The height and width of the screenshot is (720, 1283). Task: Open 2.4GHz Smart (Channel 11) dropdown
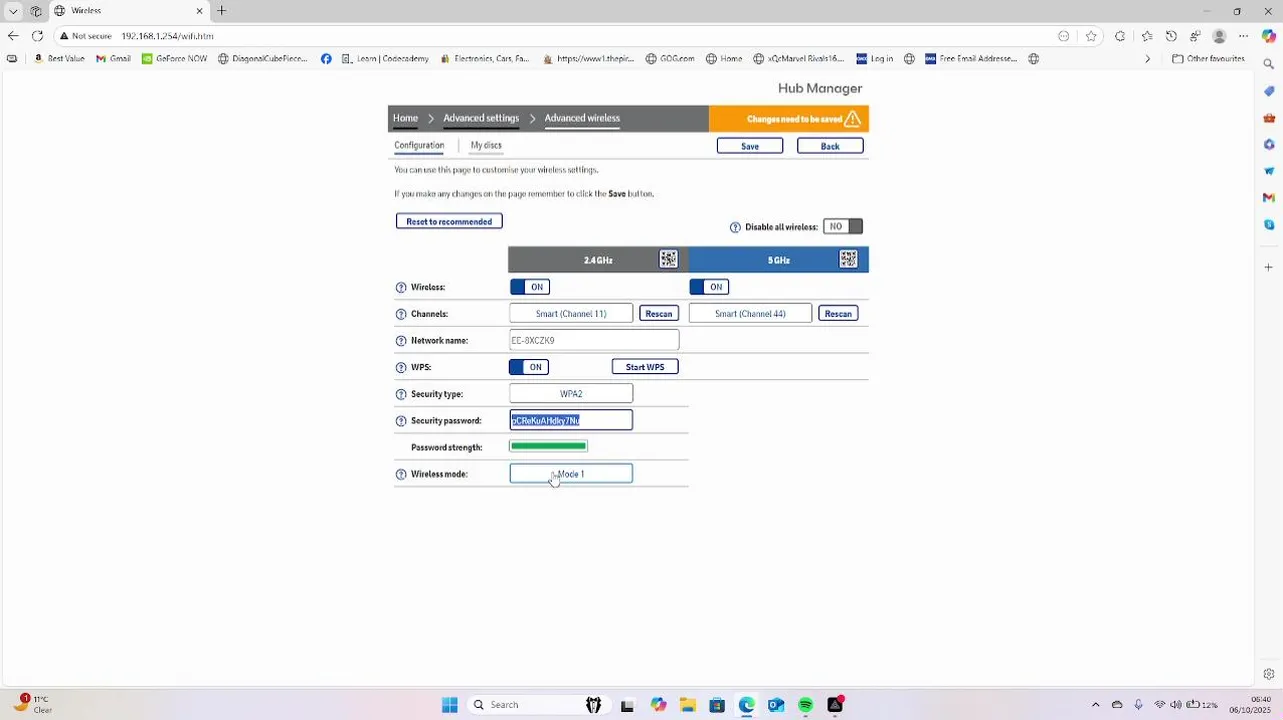tap(571, 314)
